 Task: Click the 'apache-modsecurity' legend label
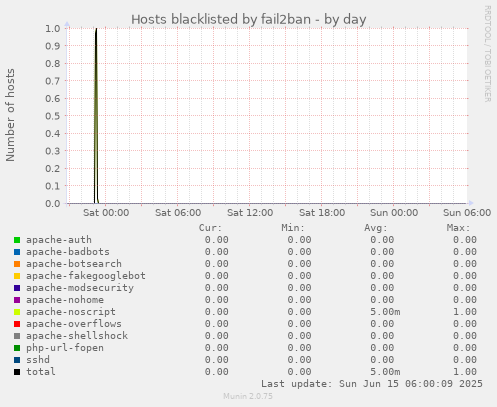click(80, 288)
